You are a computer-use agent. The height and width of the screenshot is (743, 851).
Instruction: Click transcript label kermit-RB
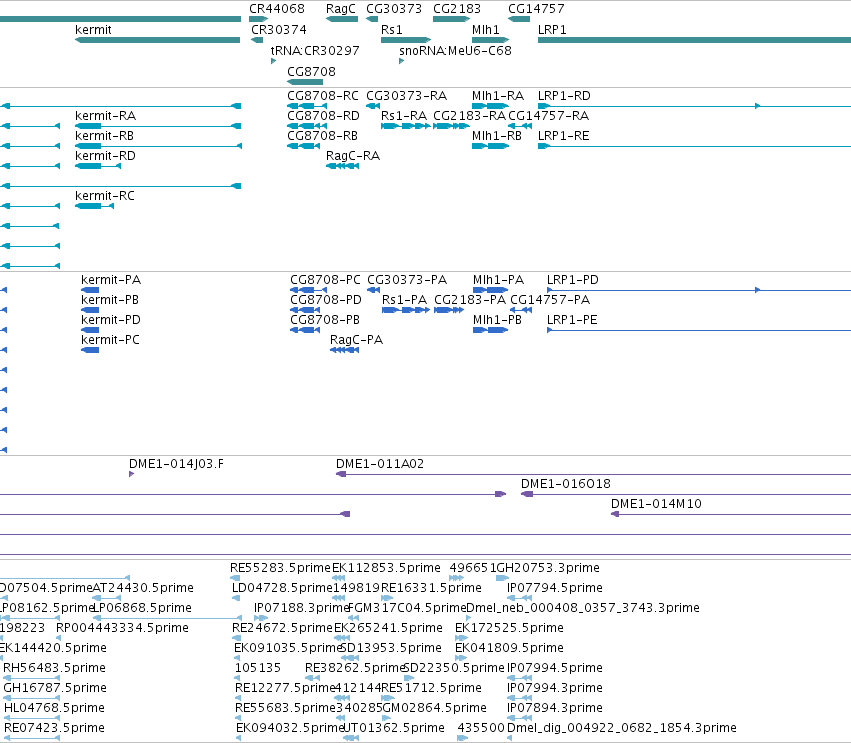[x=105, y=136]
